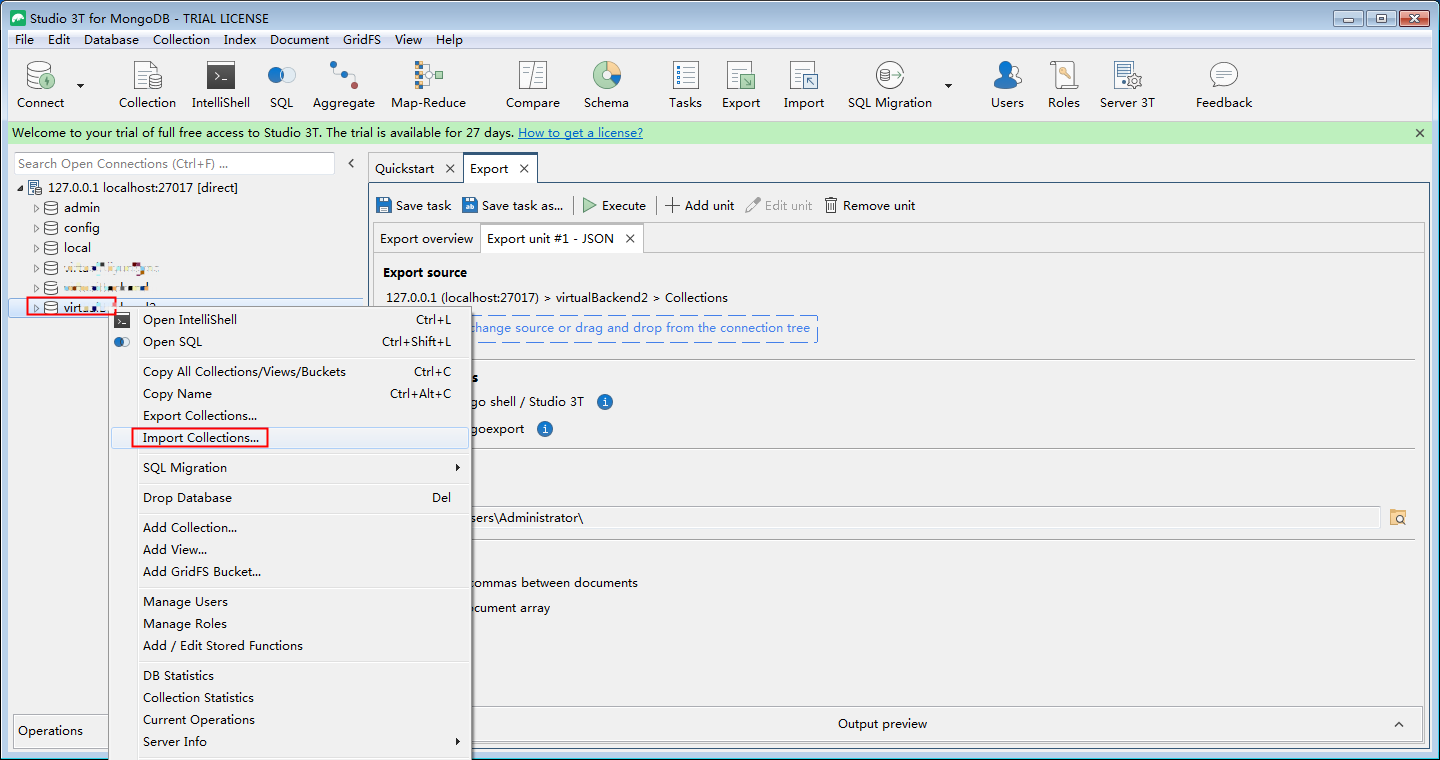
Task: Click the Connect toolbar icon
Action: [x=40, y=85]
